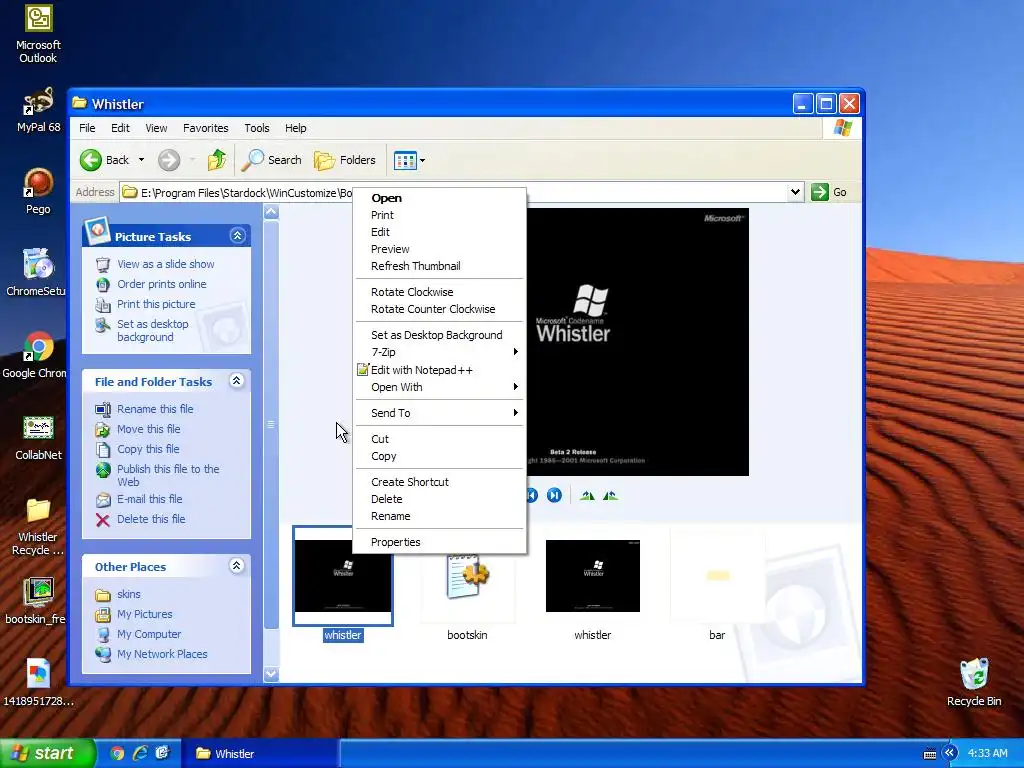Click Move this file
1024x768 pixels.
[x=148, y=429]
